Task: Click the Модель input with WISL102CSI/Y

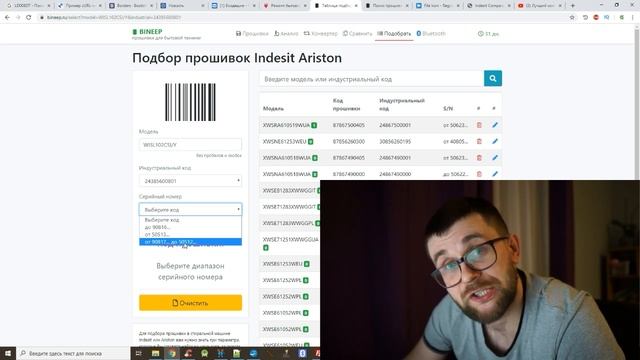Action: tap(190, 144)
